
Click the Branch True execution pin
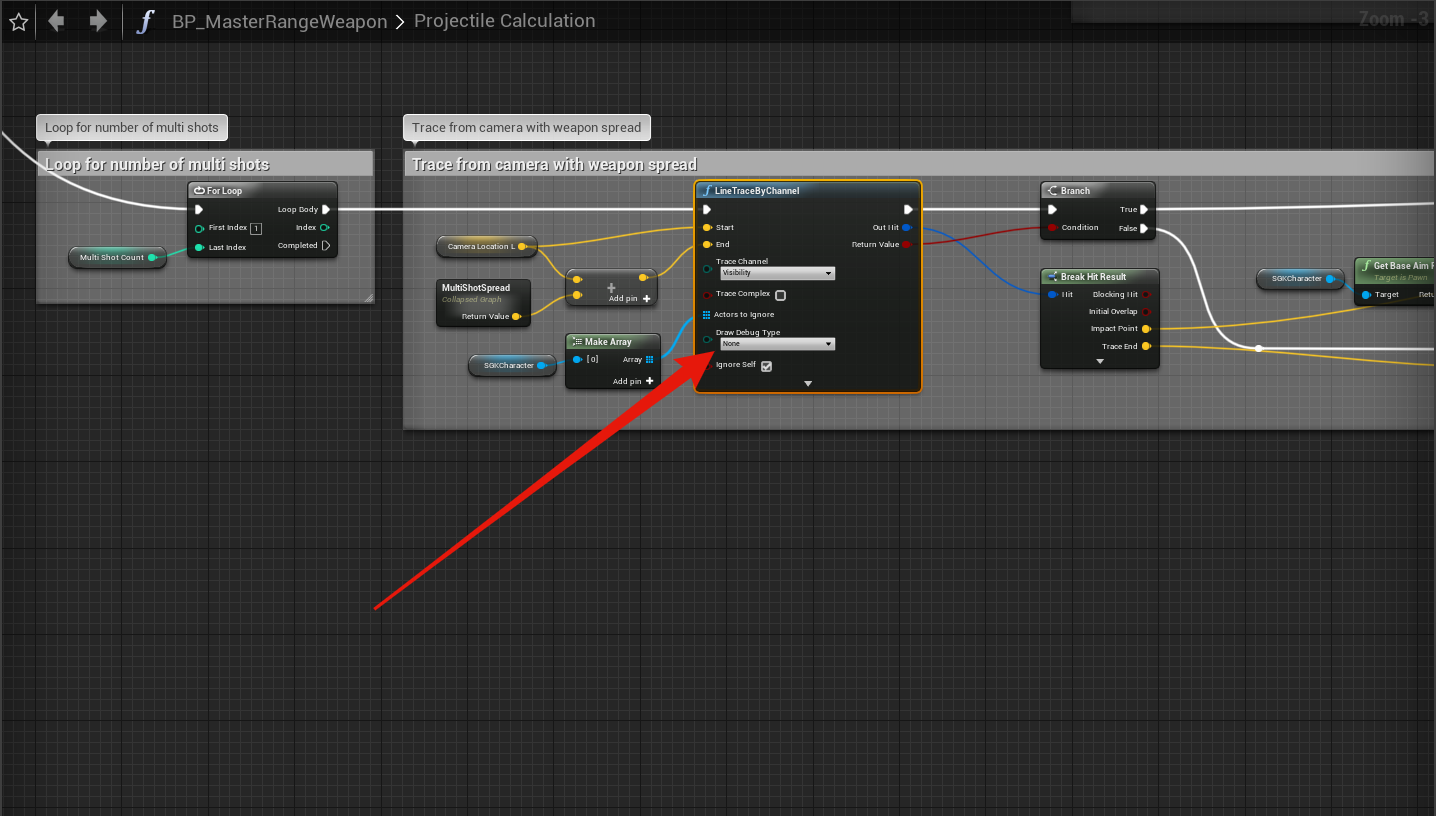coord(1144,210)
